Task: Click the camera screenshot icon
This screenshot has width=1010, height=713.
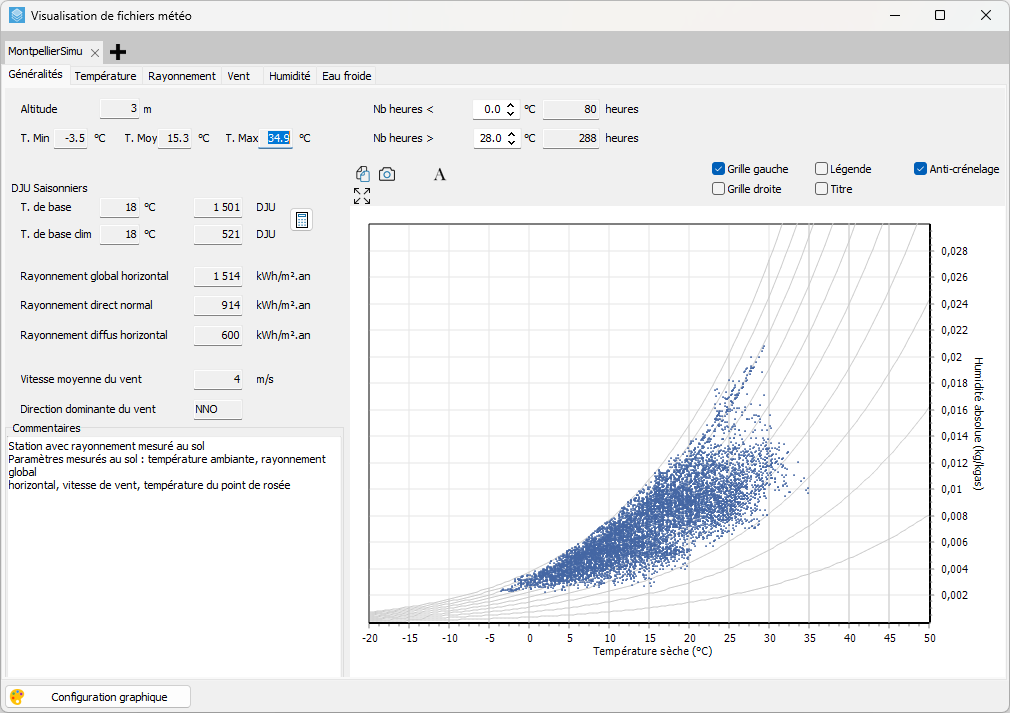Action: click(386, 174)
